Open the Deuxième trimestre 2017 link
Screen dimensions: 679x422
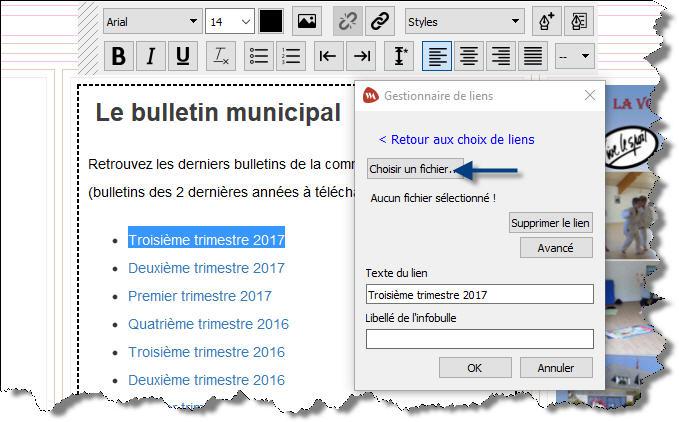pyautogui.click(x=206, y=268)
